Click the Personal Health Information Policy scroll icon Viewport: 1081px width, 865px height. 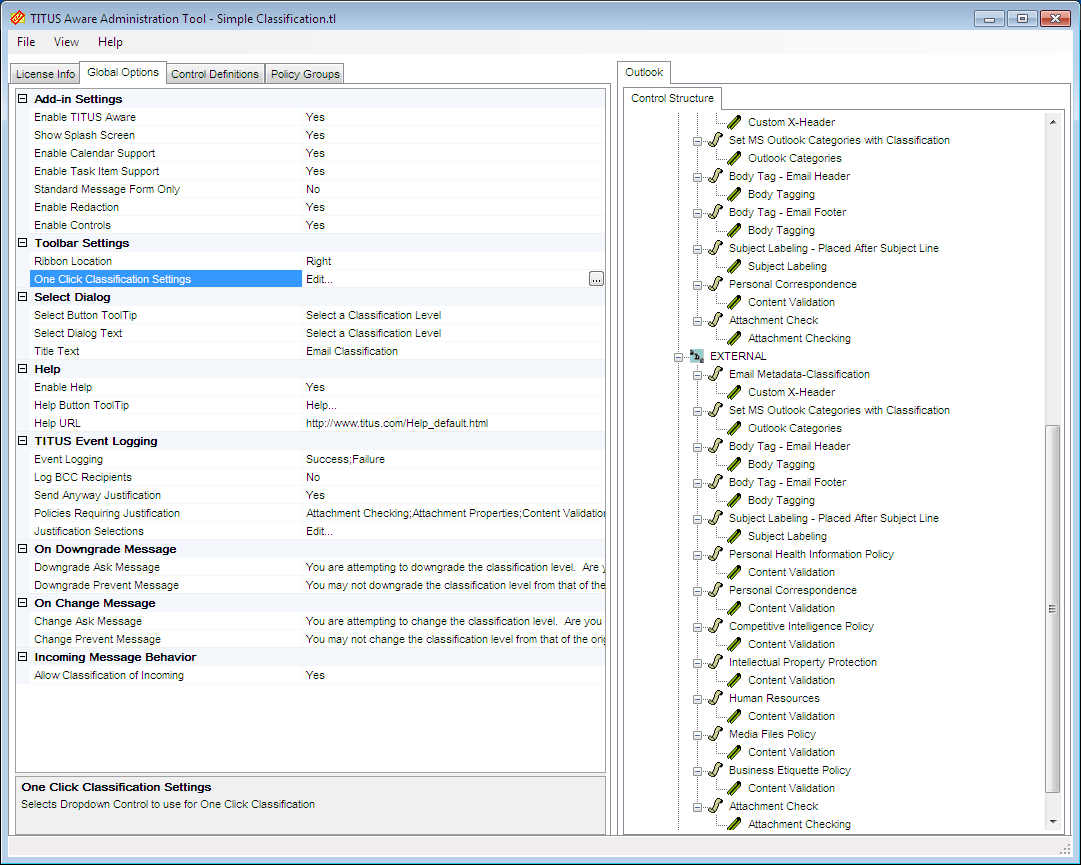(x=716, y=553)
